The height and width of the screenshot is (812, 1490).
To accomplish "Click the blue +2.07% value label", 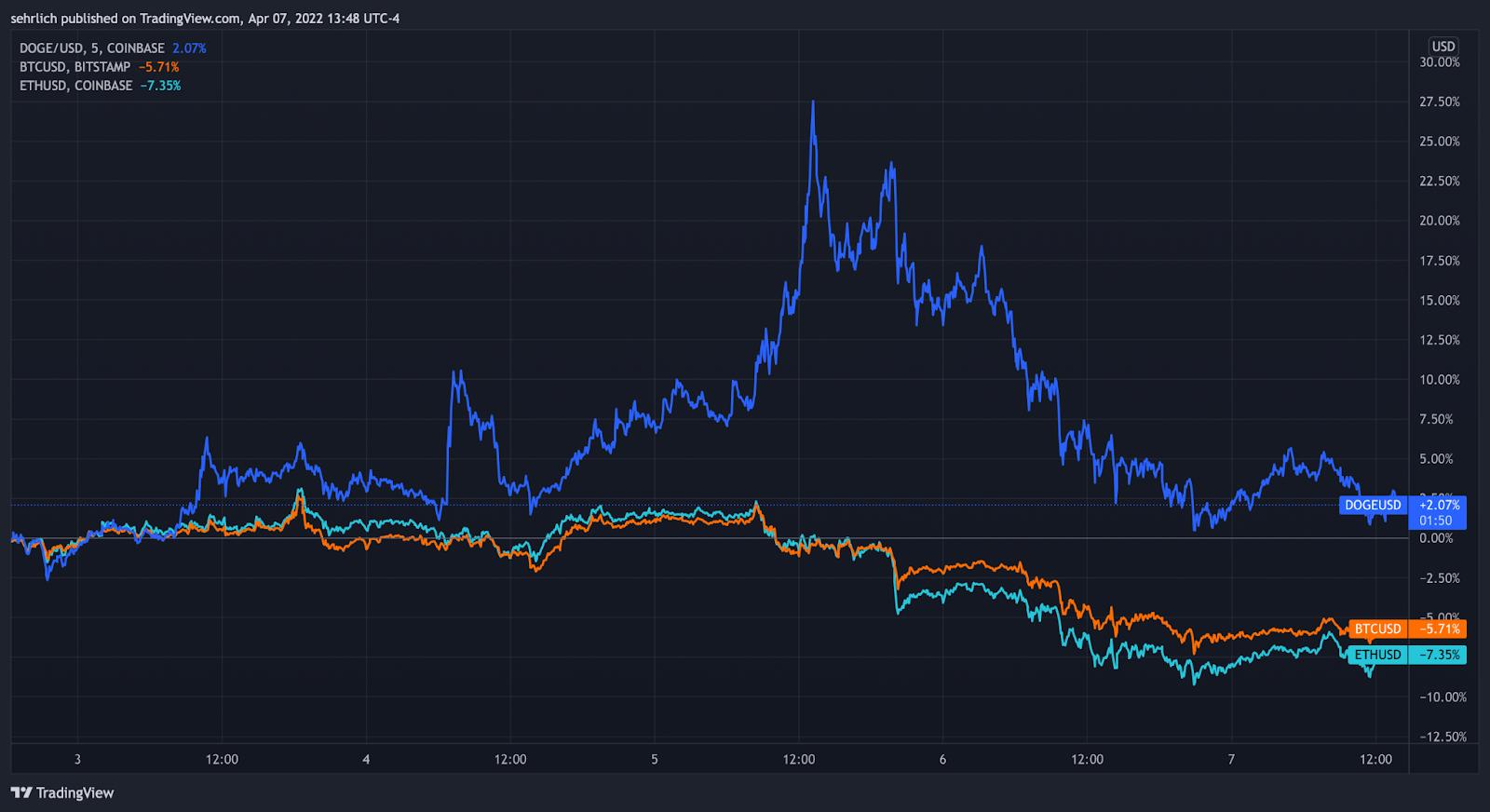I will pyautogui.click(x=1439, y=505).
